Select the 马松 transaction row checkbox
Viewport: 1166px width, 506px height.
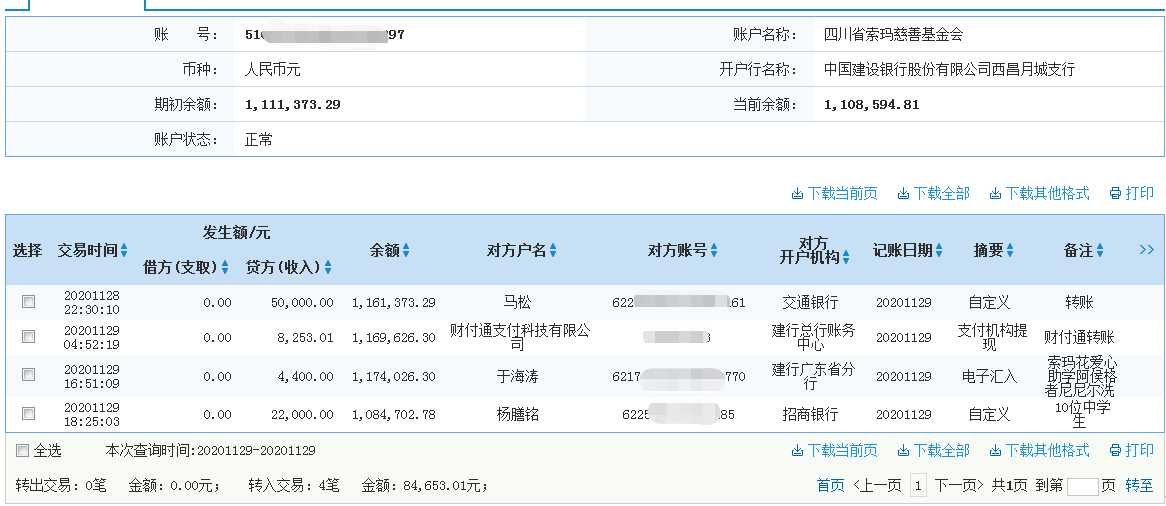coord(29,302)
